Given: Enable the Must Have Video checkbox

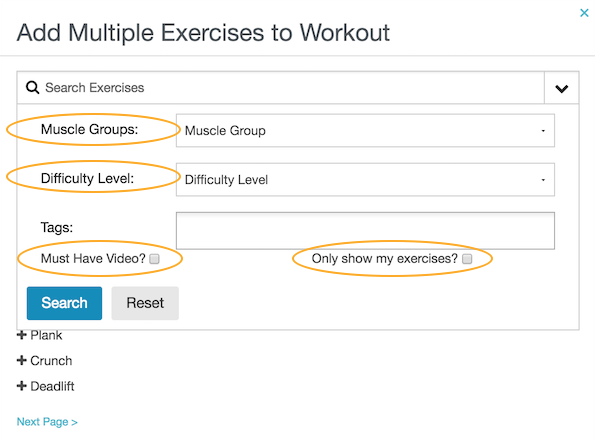Looking at the screenshot, I should coord(154,259).
